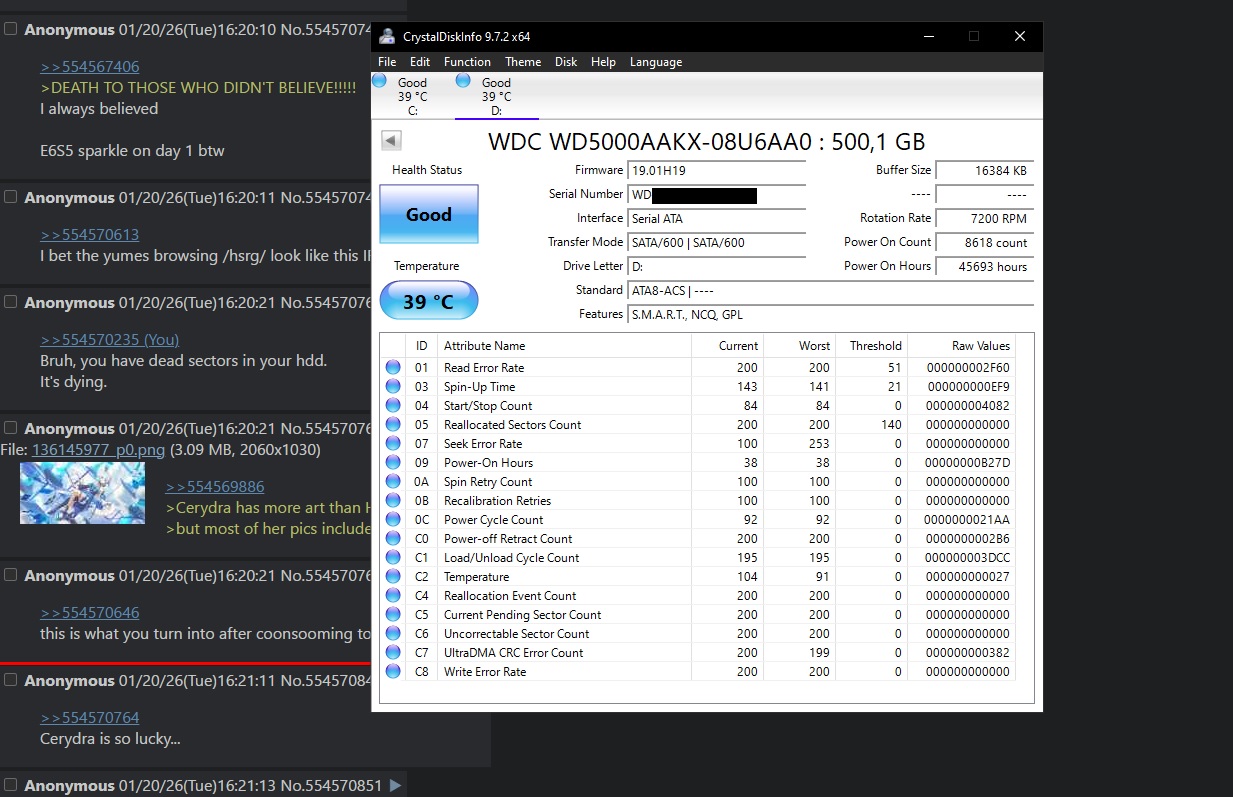
Task: Go to previous disk with the left arrow
Action: 392,141
